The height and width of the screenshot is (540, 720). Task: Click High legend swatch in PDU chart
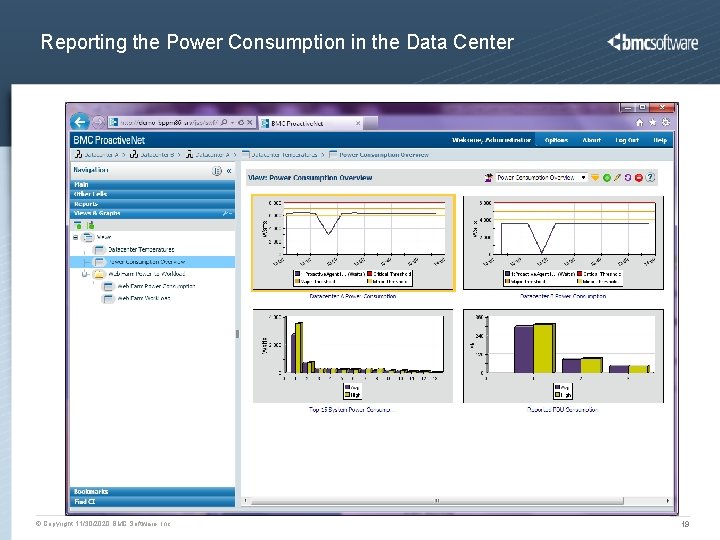point(558,395)
